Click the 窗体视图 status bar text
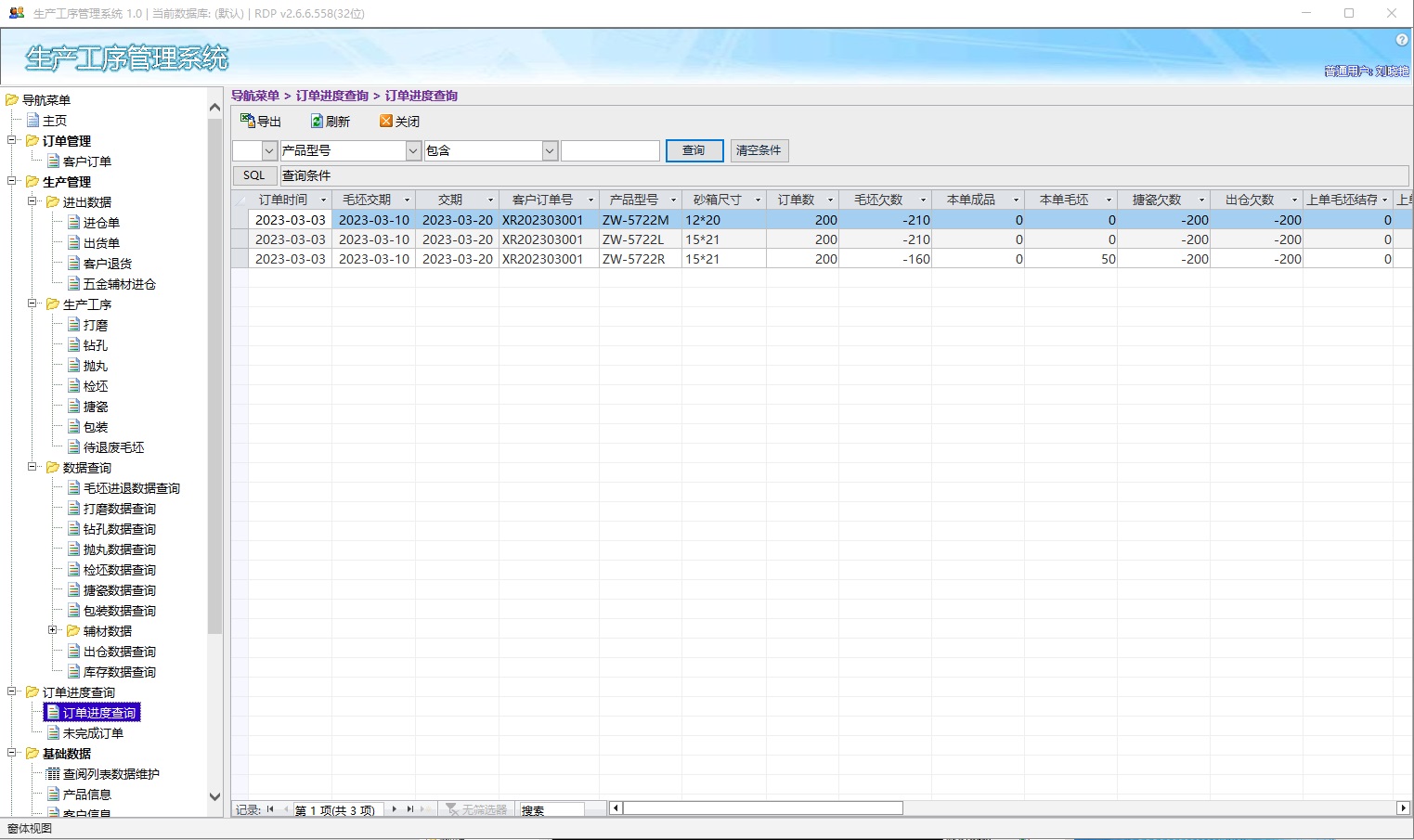Viewport: 1414px width, 840px height. tap(30, 829)
